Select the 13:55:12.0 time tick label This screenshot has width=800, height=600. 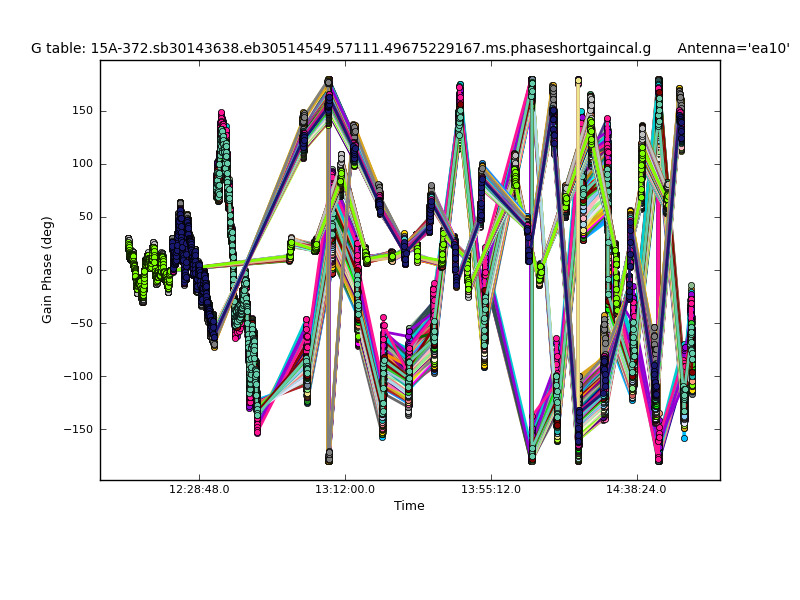click(491, 490)
